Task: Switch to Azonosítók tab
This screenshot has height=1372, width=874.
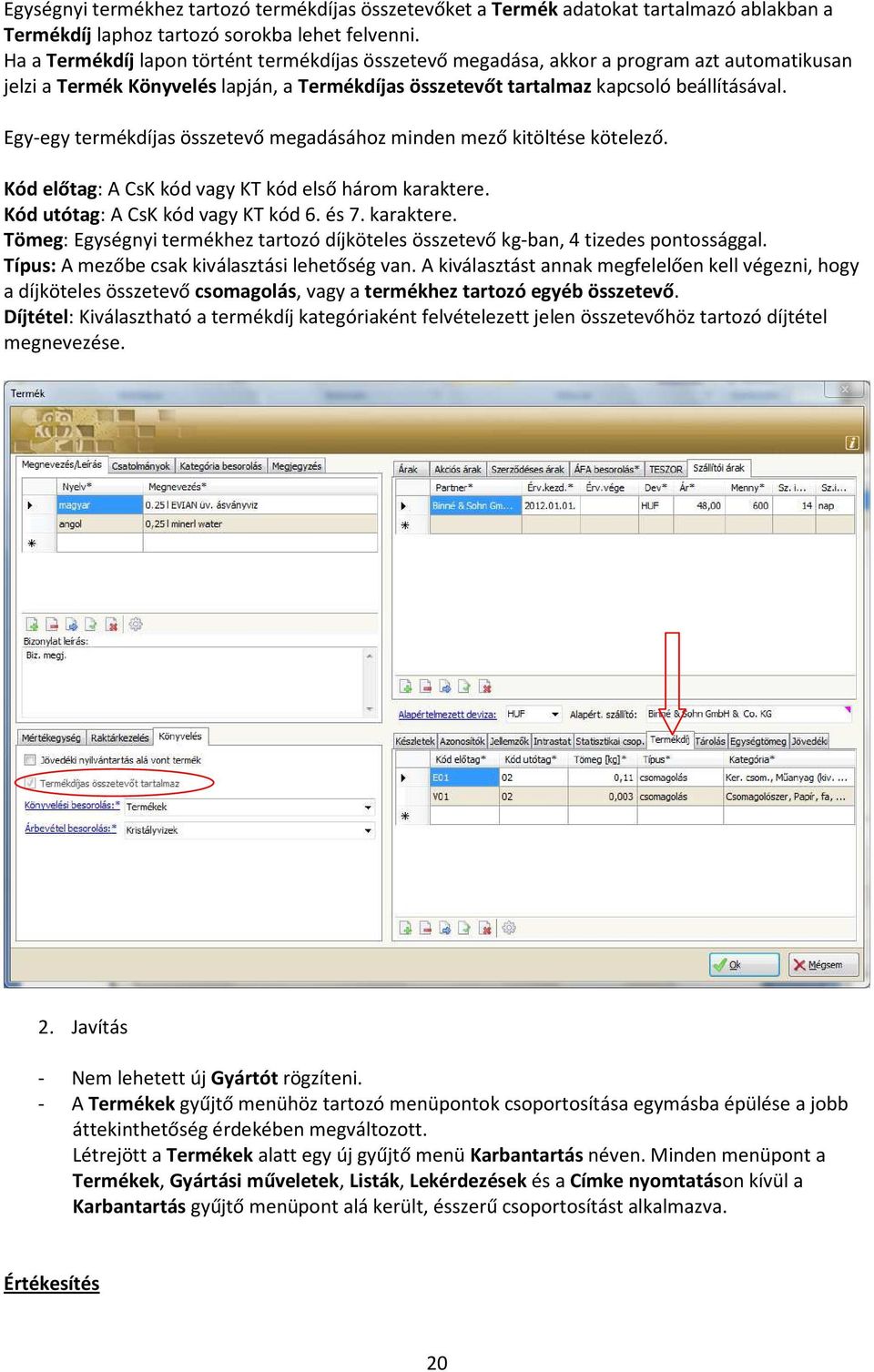Action: click(x=462, y=742)
